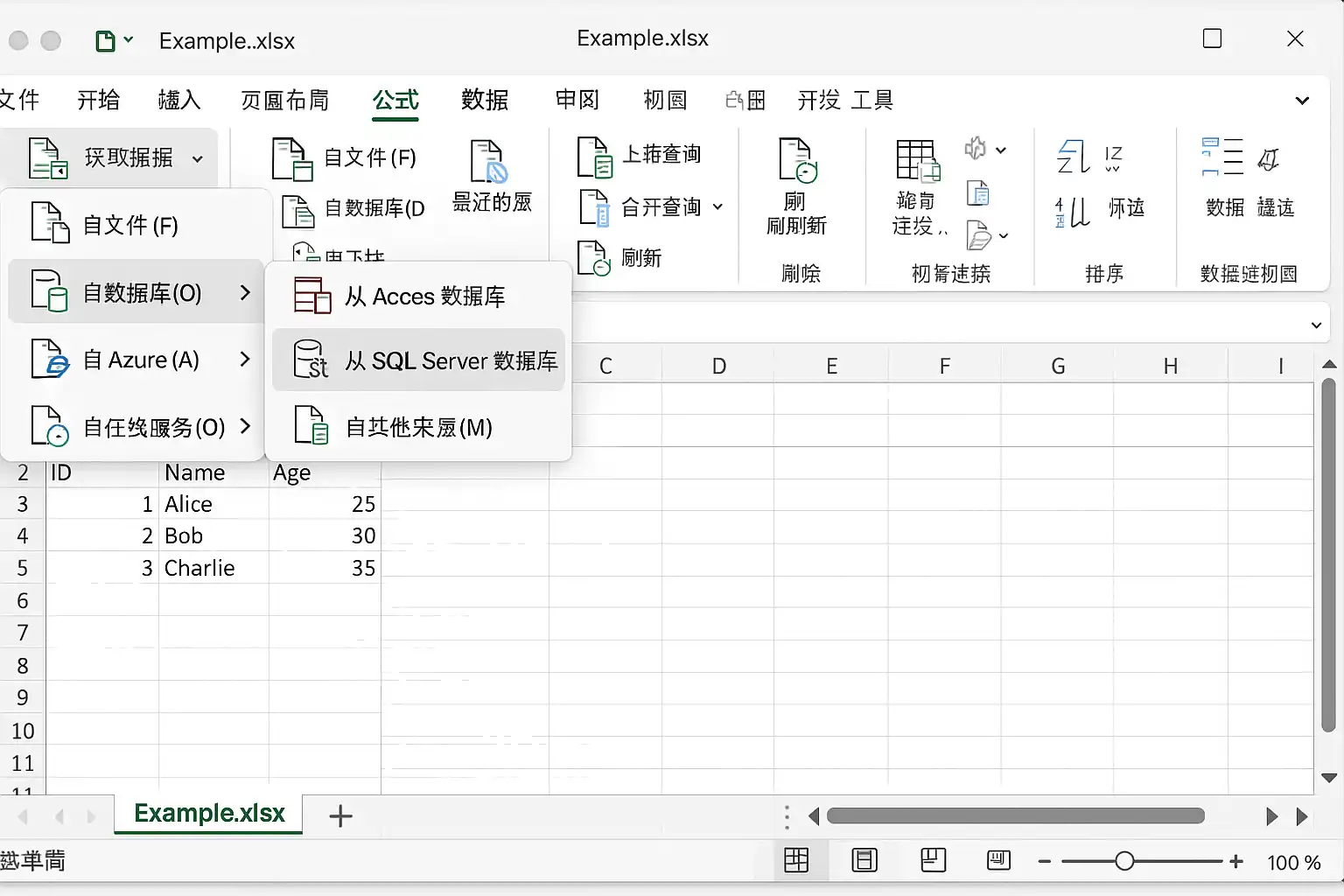Click Page Layout view icon in status bar

pyautogui.click(x=864, y=861)
